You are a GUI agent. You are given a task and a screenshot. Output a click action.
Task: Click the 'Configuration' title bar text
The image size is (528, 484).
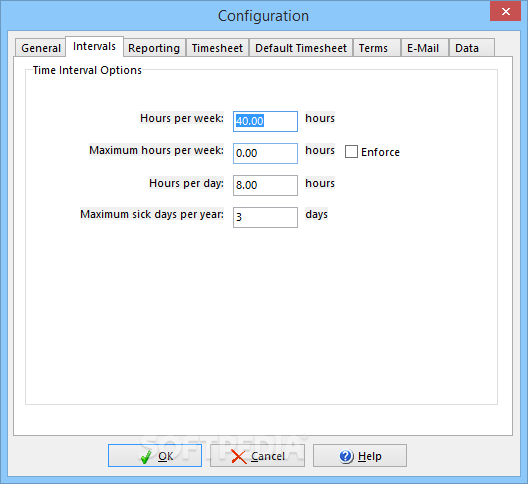click(x=263, y=16)
